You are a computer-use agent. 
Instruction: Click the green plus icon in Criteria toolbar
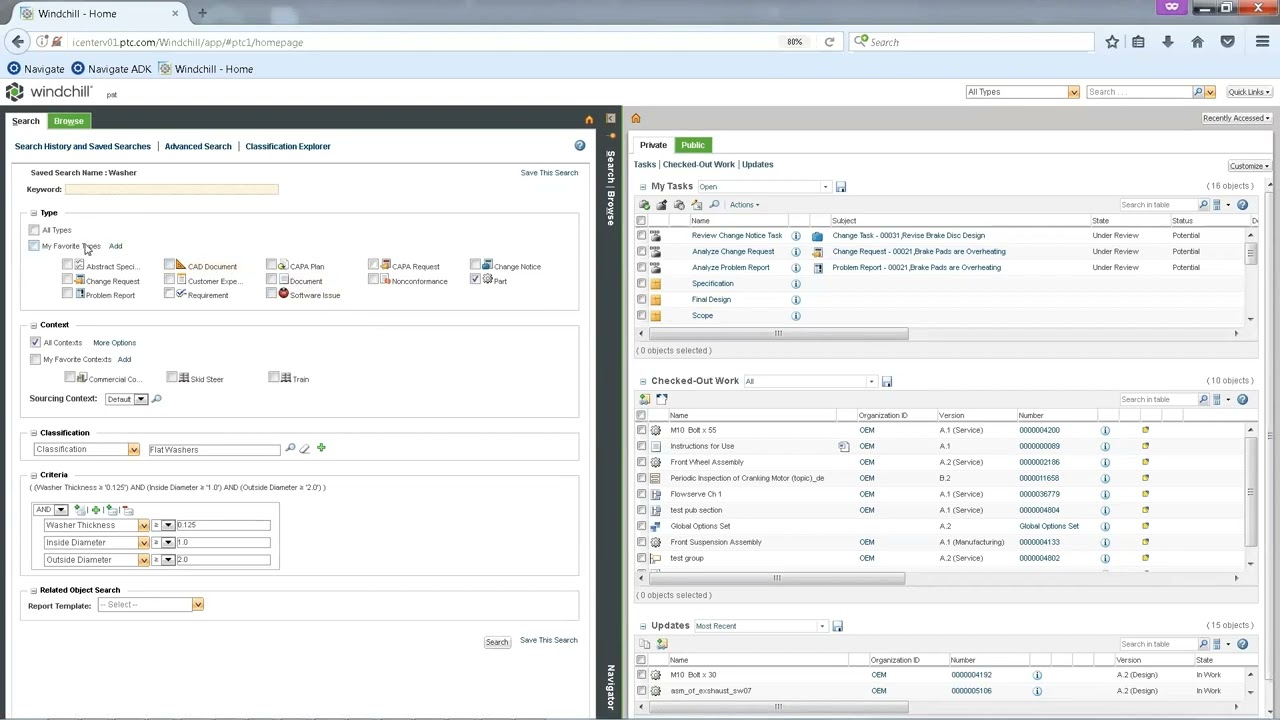tap(97, 510)
